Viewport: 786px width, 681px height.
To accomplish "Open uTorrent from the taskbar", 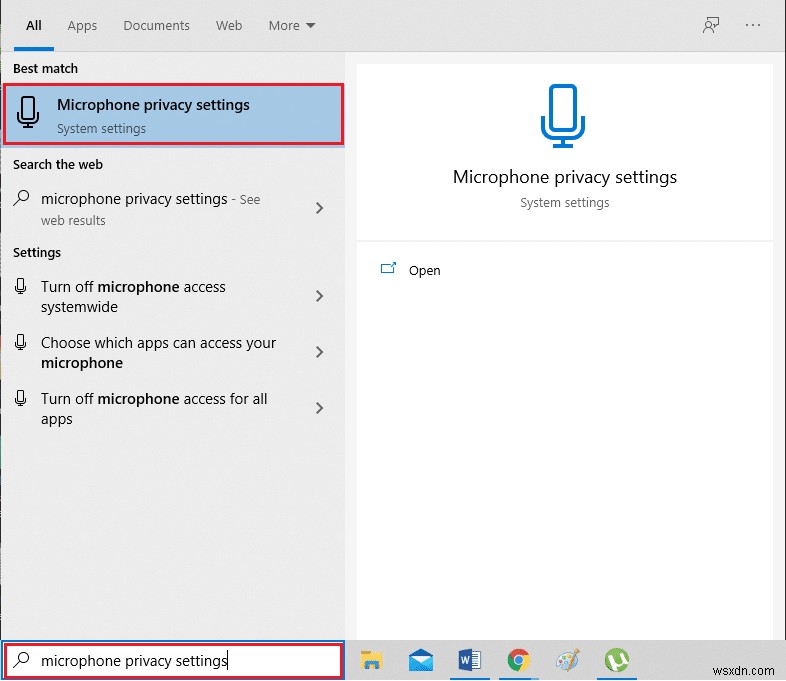I will pos(616,660).
